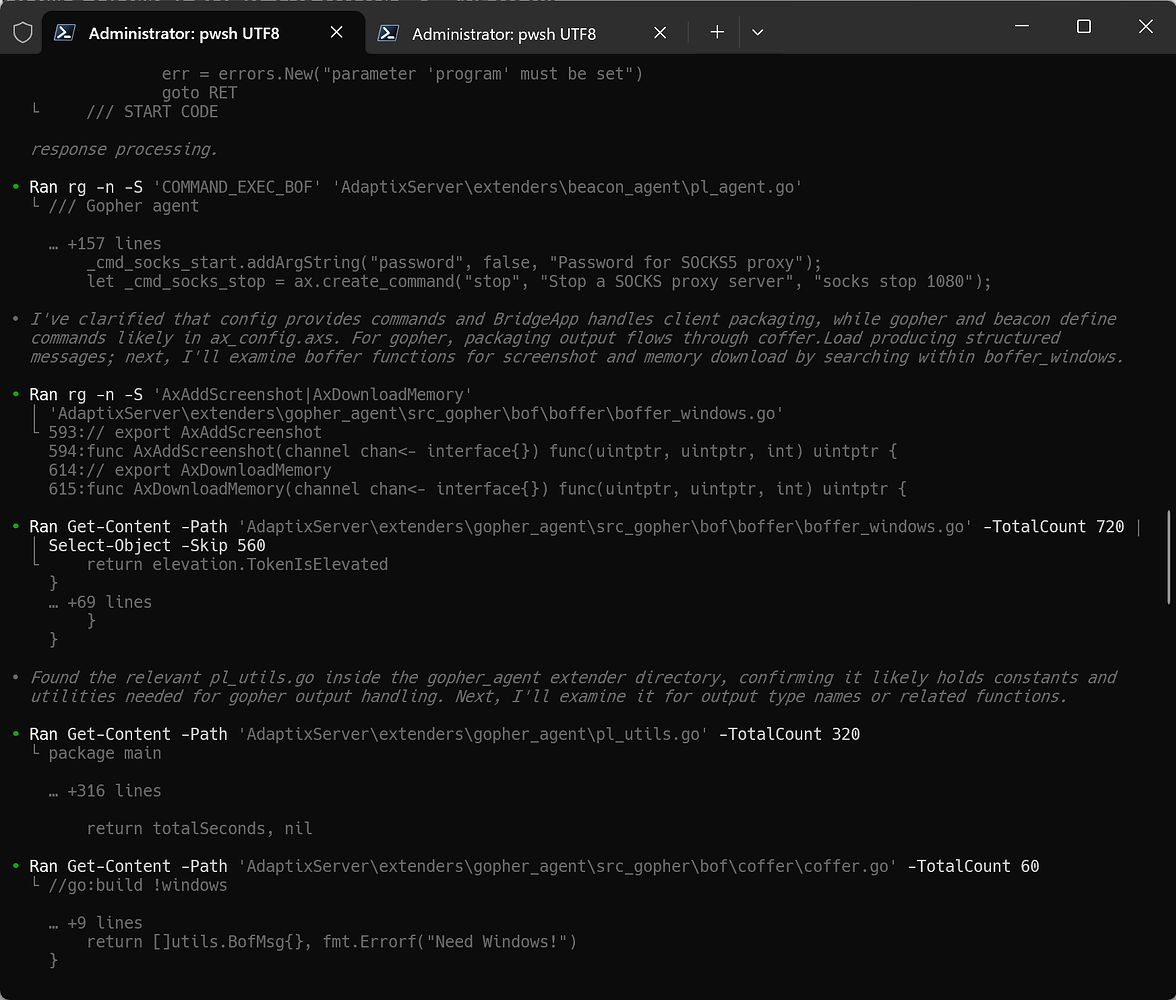
Task: Click the '… +9 lines' collapsed output
Action: pyautogui.click(x=95, y=923)
